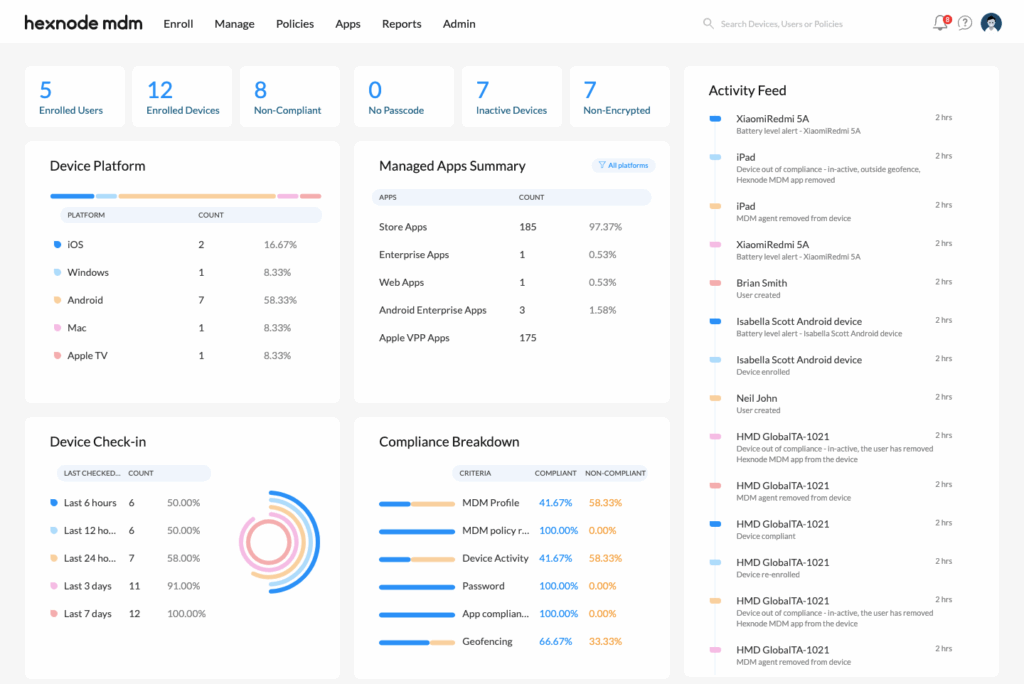Image resolution: width=1024 pixels, height=684 pixels.
Task: Click the Inactive Devices count tile
Action: [511, 98]
